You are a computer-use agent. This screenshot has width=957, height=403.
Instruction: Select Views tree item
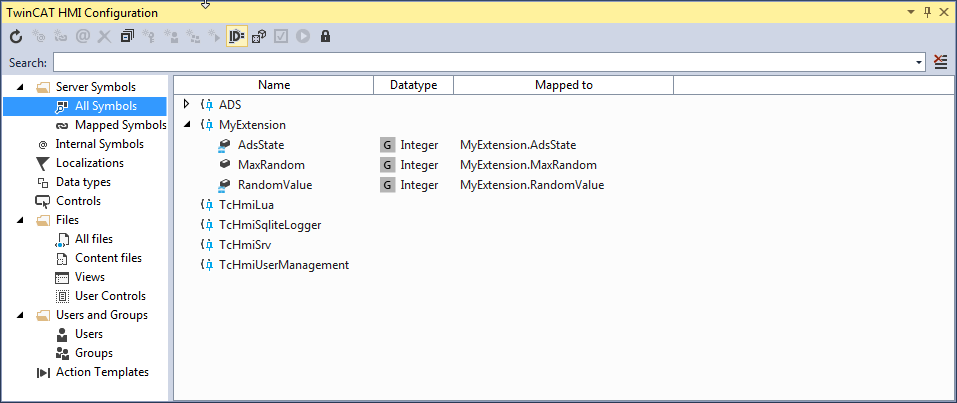pyautogui.click(x=90, y=277)
